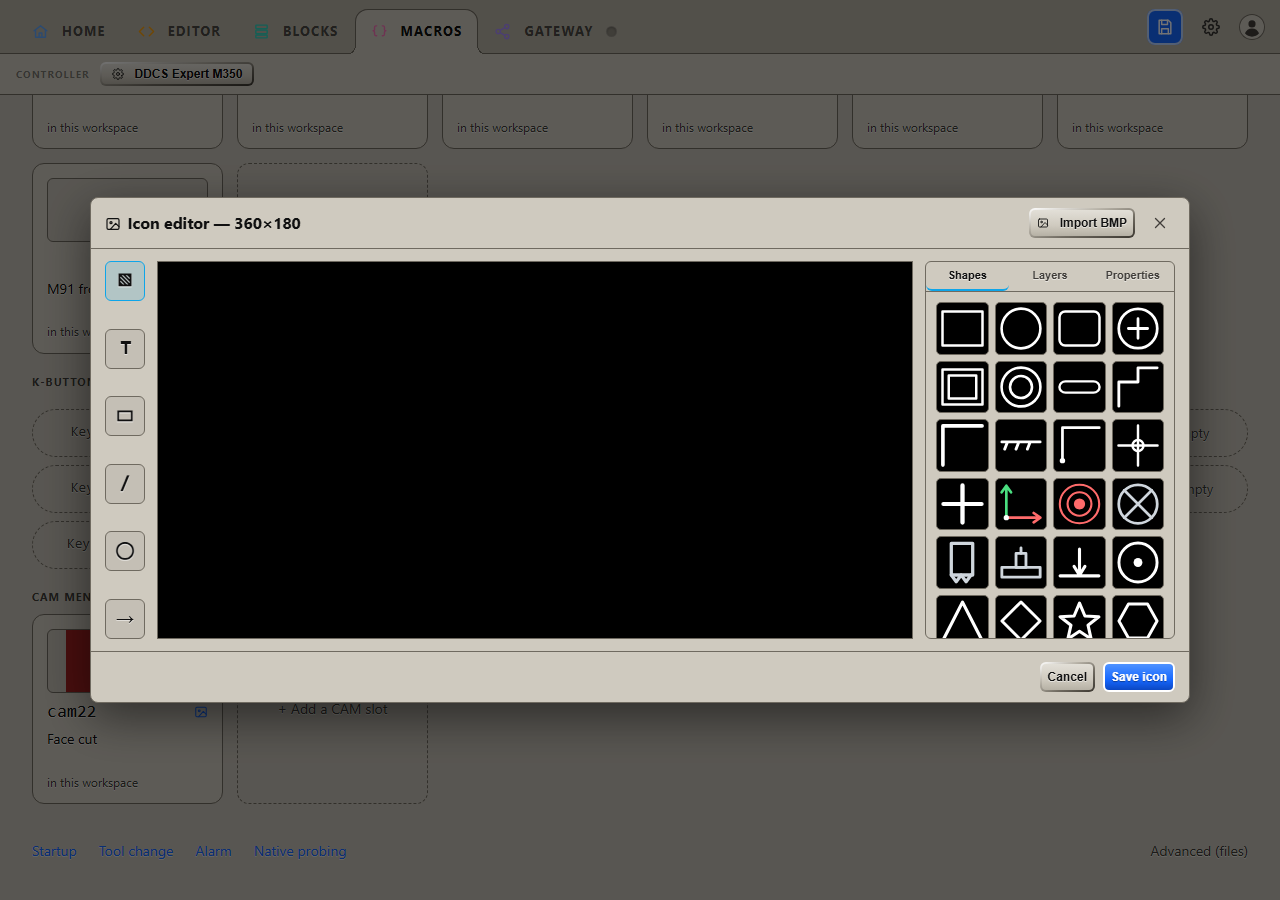Insert the green-red XY axes shape
This screenshot has width=1280, height=900.
(x=1021, y=504)
